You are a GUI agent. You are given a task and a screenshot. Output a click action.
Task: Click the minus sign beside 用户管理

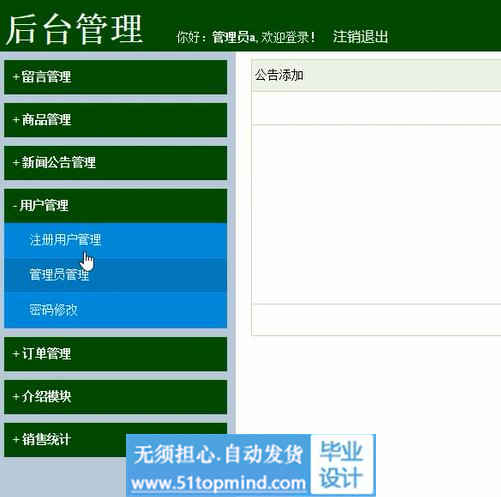tap(15, 206)
